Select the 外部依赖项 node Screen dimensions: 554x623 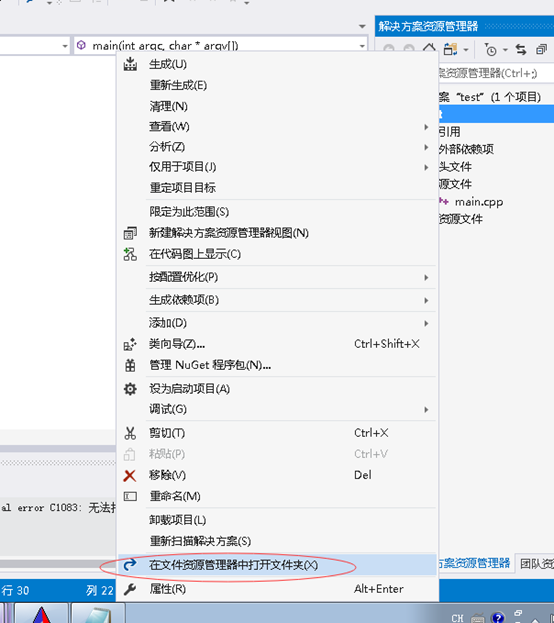pyautogui.click(x=466, y=149)
